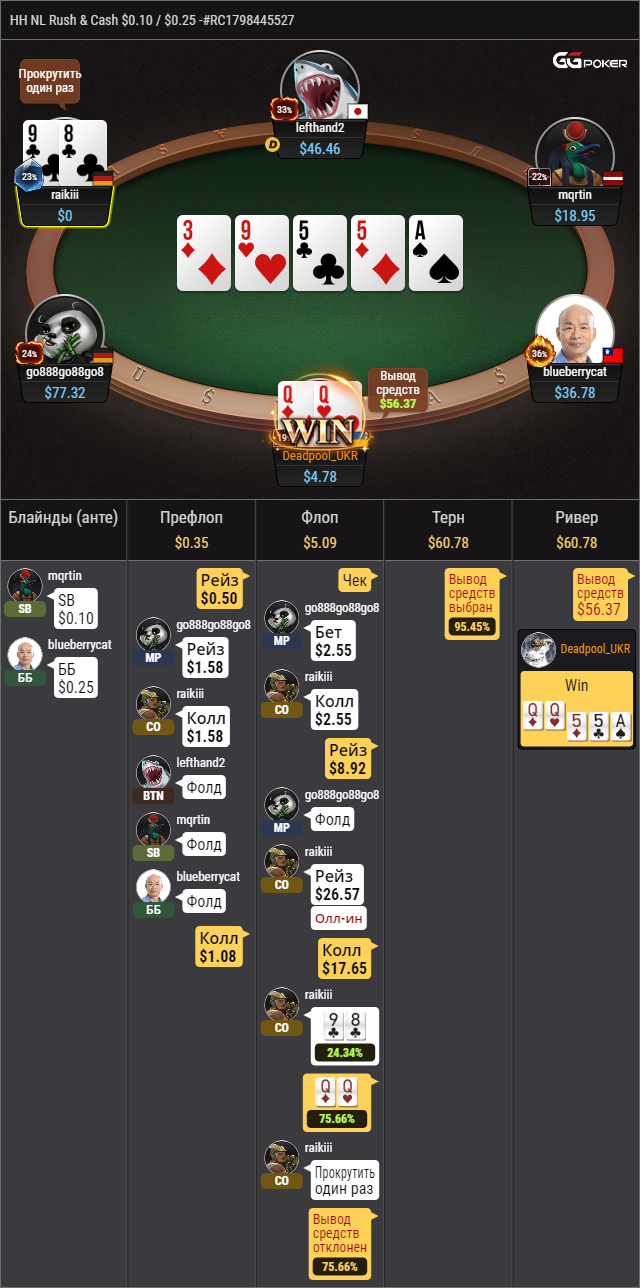Open lefthand2's shark avatar
640x1288 pixels.
pos(319,87)
